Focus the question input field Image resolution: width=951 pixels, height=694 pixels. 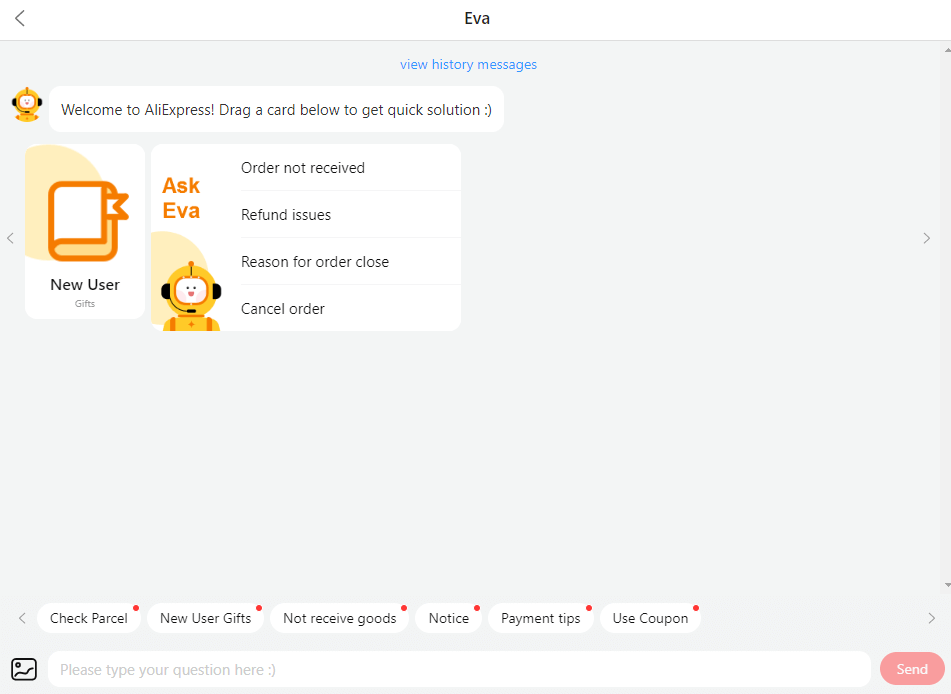pos(459,670)
